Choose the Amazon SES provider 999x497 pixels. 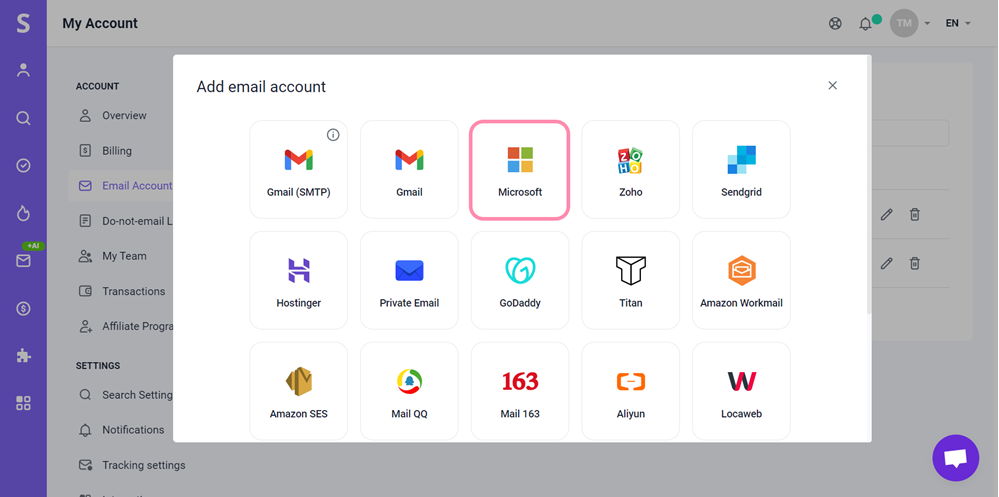pyautogui.click(x=298, y=391)
